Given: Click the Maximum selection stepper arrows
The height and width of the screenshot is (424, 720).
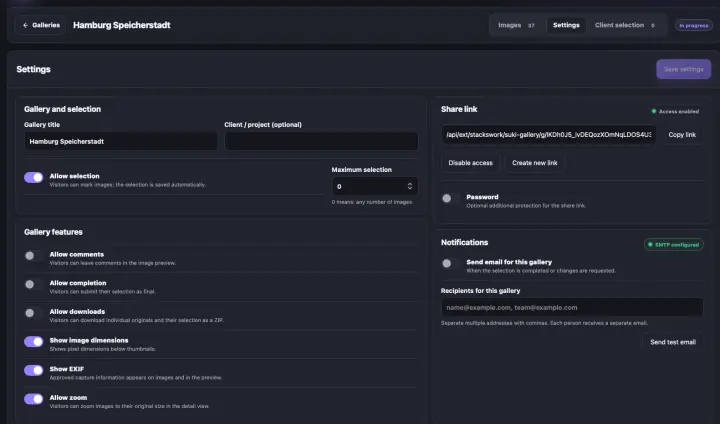Looking at the screenshot, I should pos(410,186).
